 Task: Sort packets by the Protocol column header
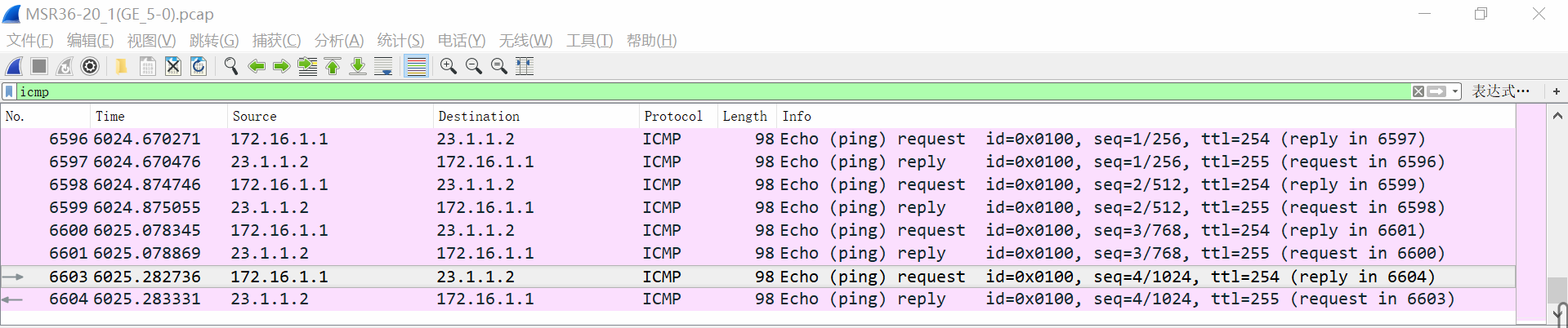coord(673,116)
